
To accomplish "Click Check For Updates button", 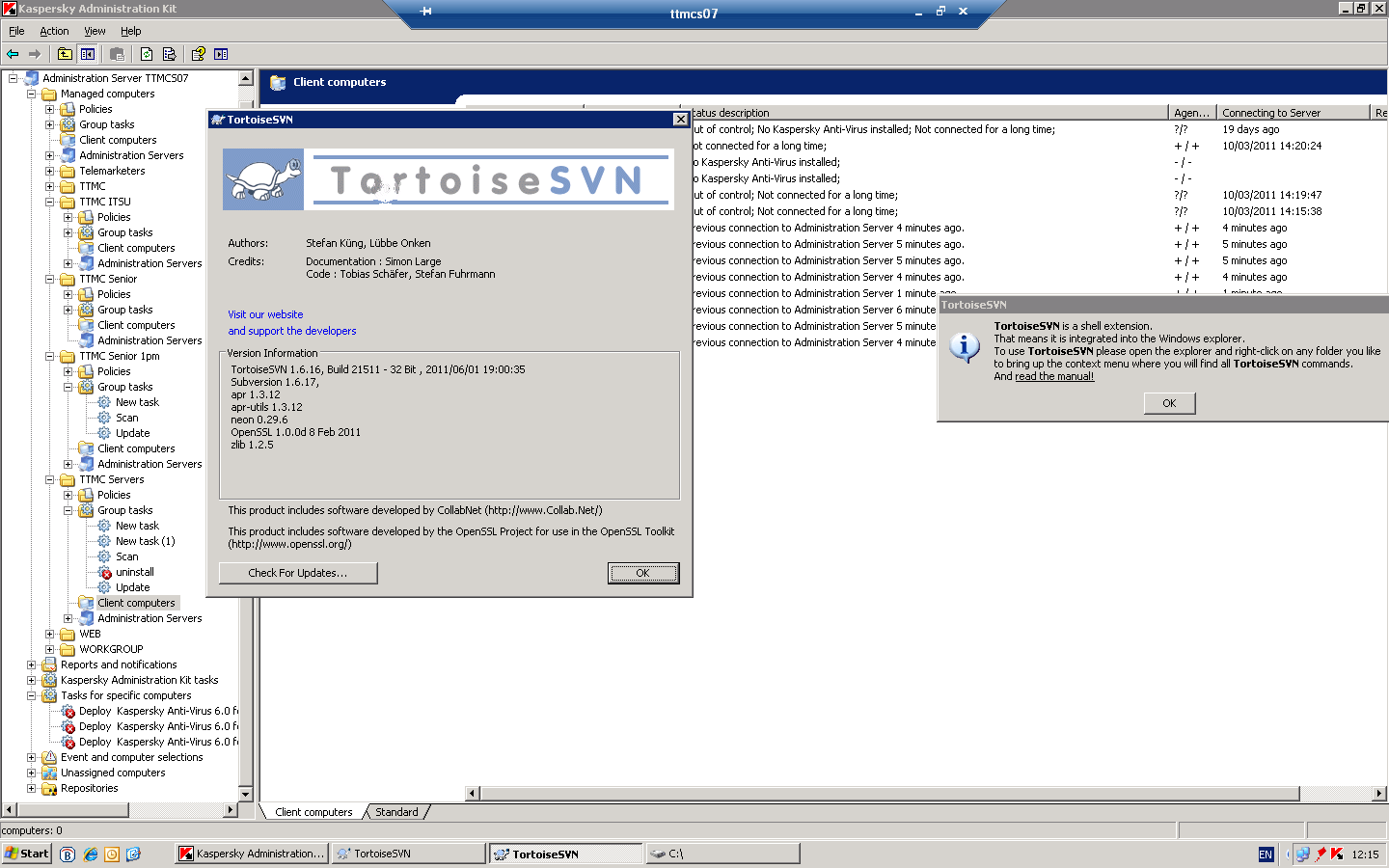I will tap(298, 573).
